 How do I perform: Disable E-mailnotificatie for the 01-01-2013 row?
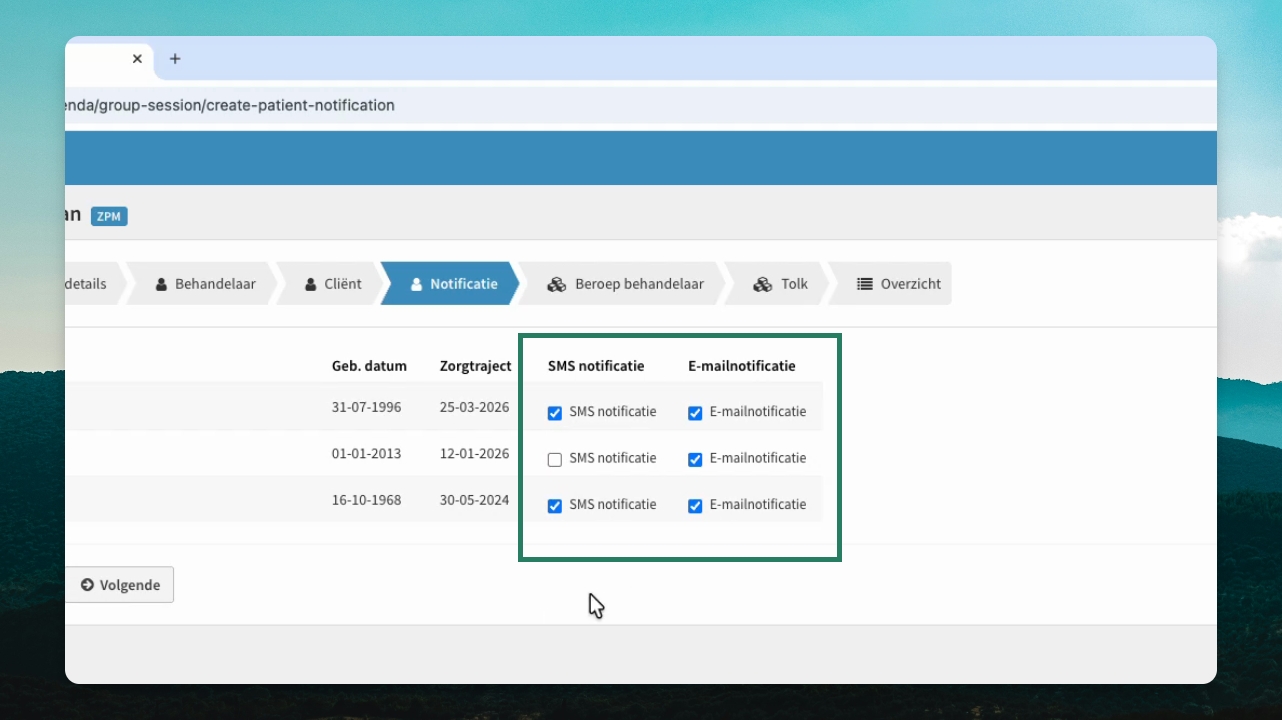pos(695,460)
